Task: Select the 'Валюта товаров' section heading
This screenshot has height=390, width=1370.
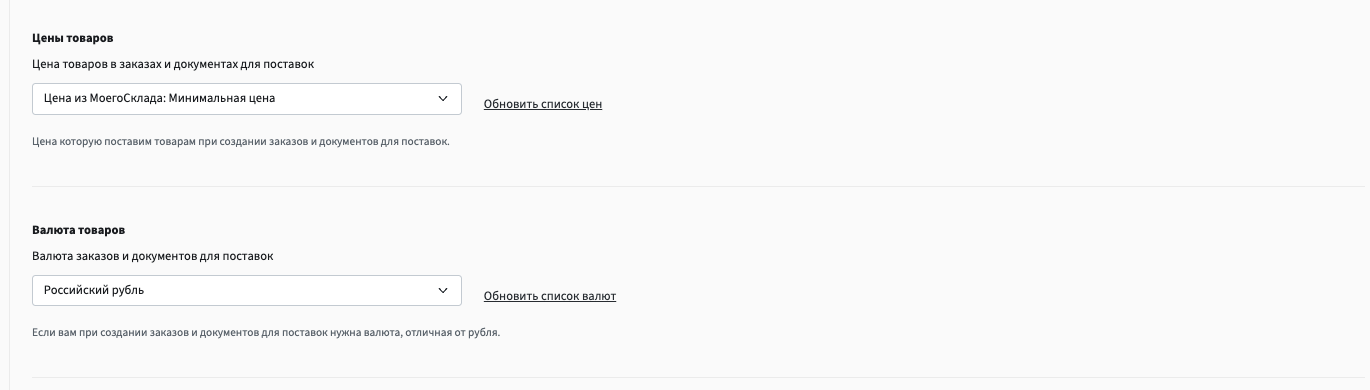Action: pos(79,230)
